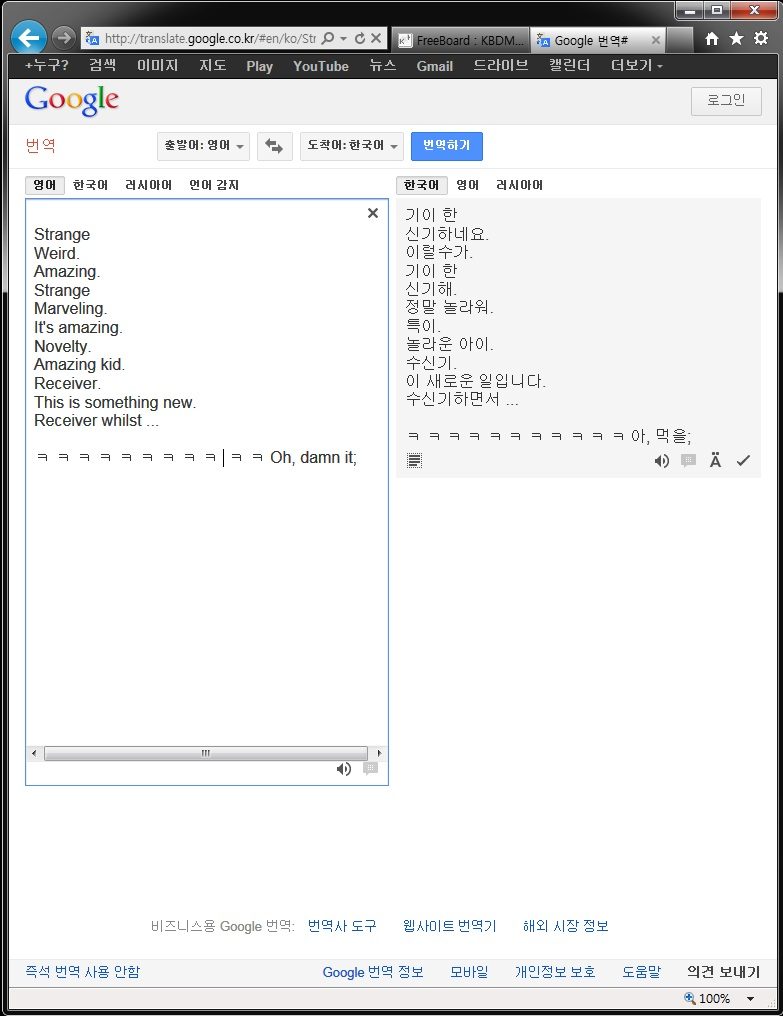The height and width of the screenshot is (1016, 783).
Task: Click the source text example usage icon
Action: (x=370, y=768)
